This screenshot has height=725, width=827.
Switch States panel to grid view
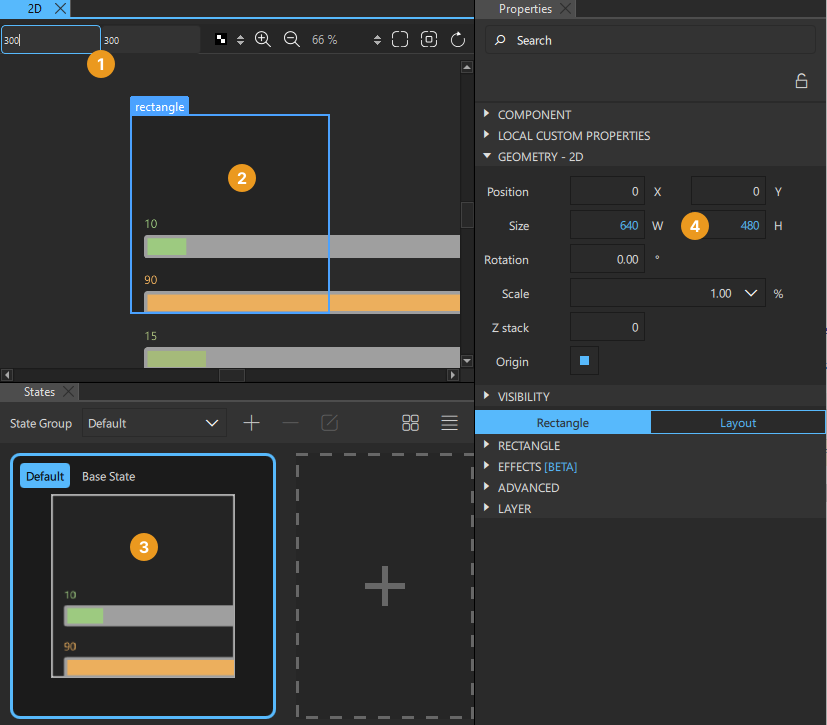pyautogui.click(x=410, y=422)
